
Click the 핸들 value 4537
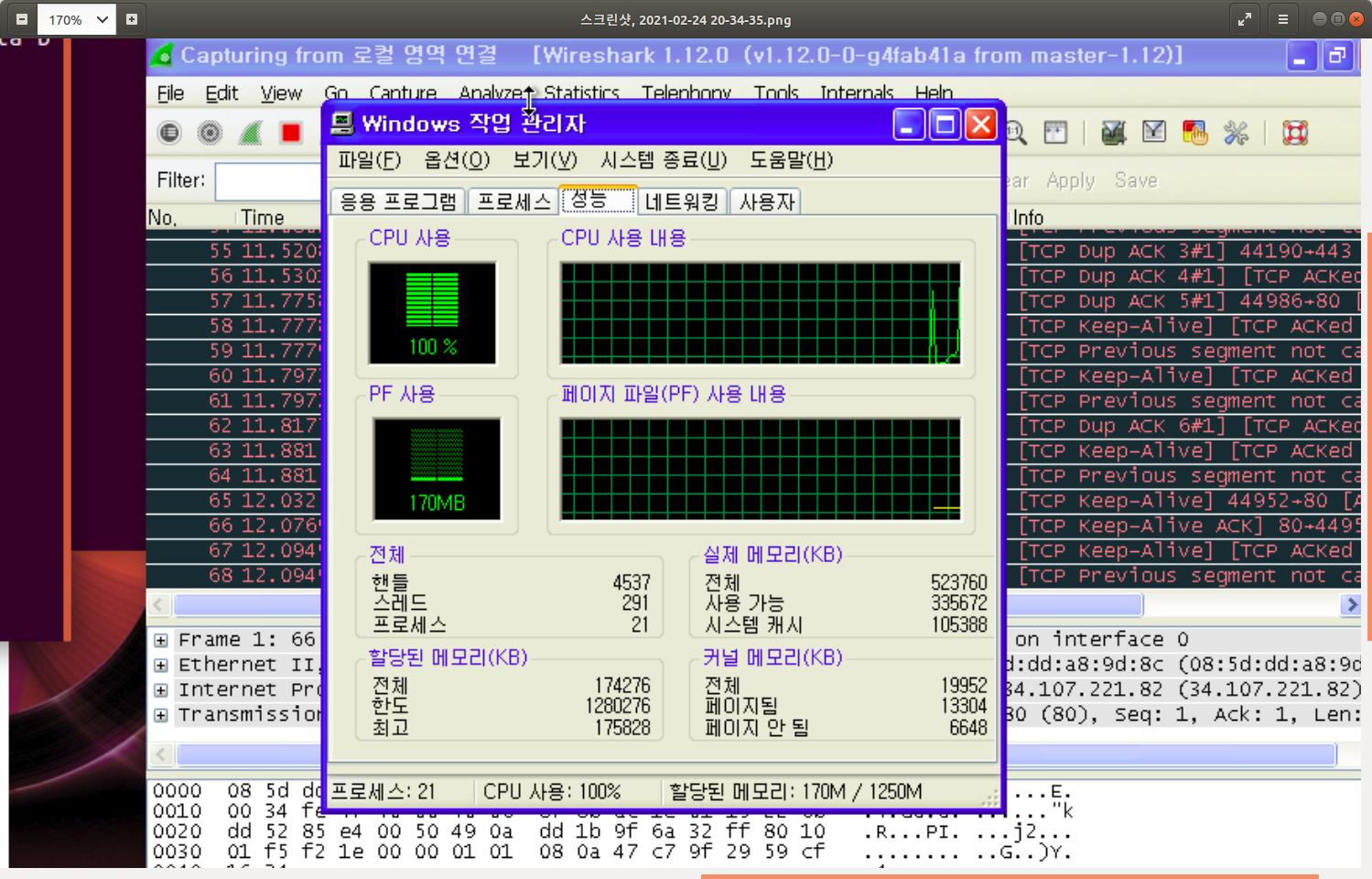[632, 582]
